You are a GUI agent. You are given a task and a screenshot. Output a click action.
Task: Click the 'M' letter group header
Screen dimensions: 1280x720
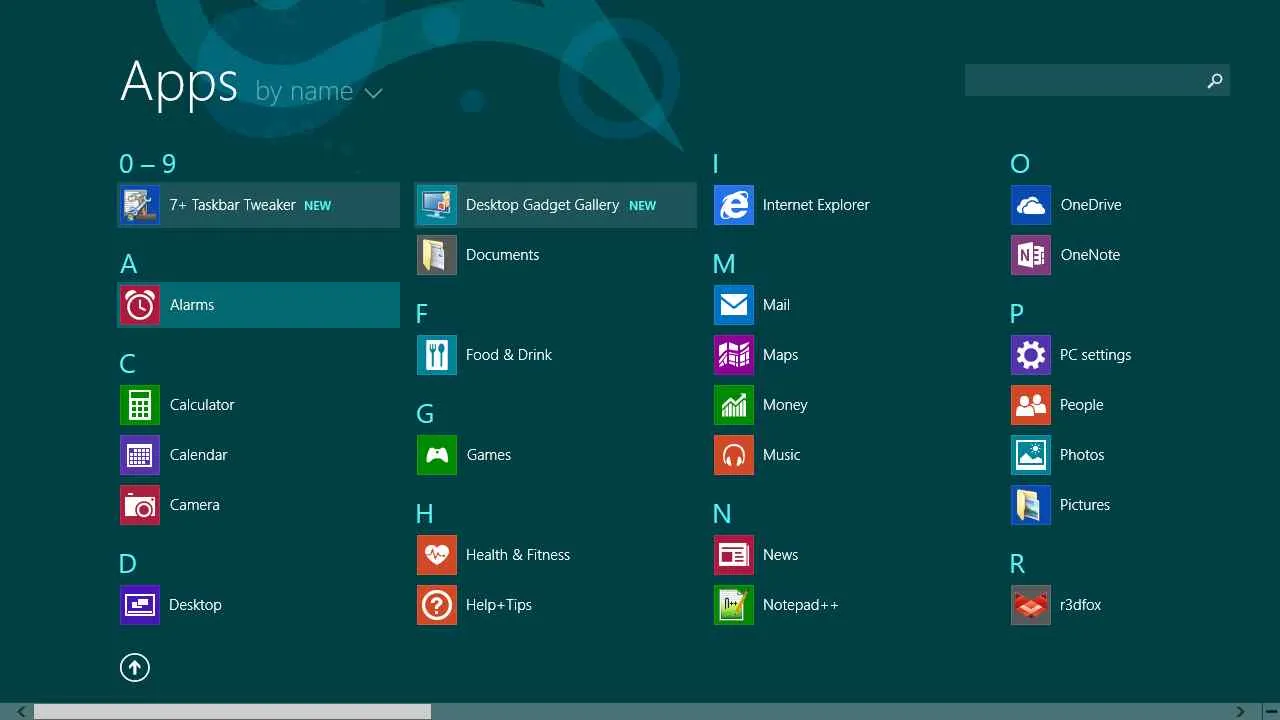pos(724,264)
